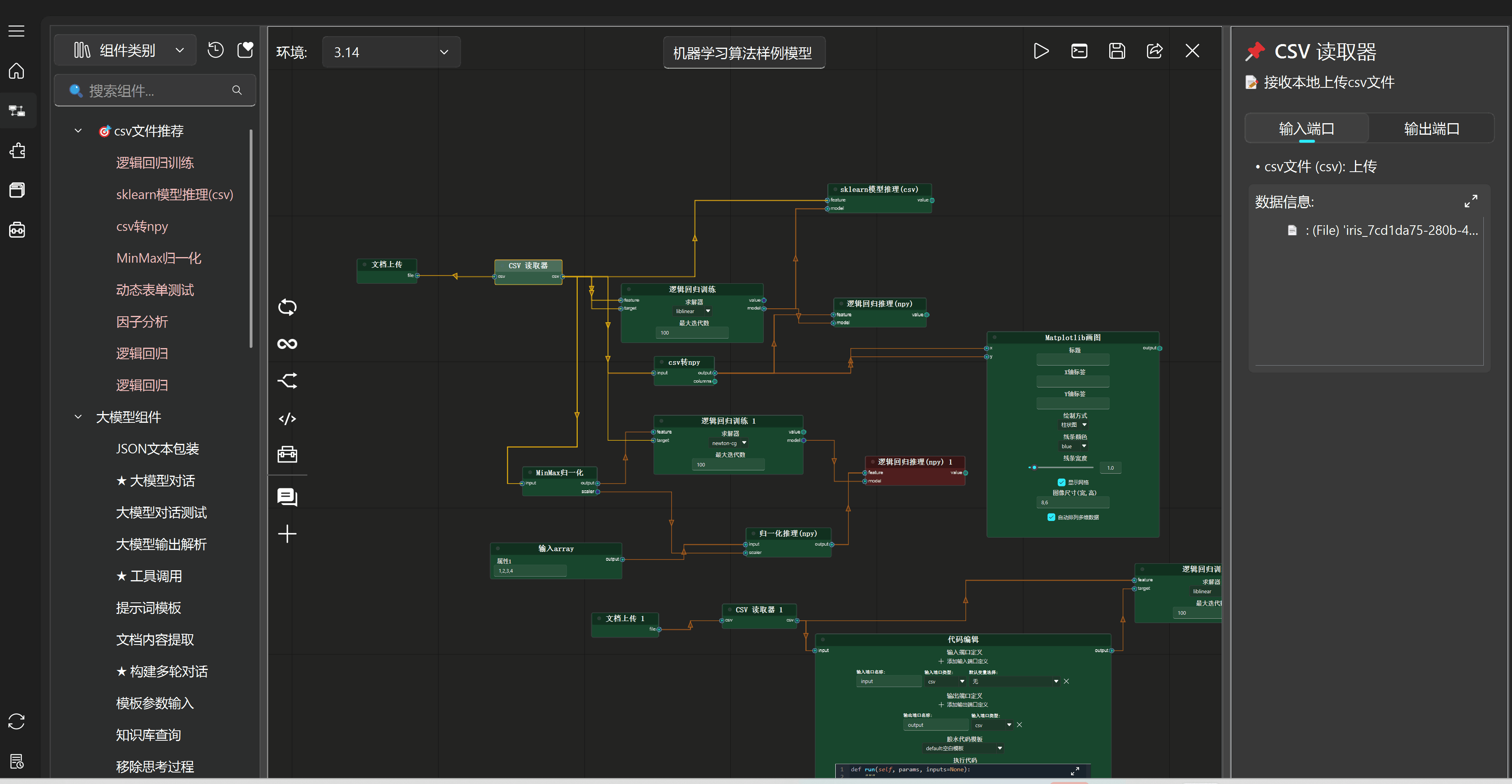The image size is (1512, 784).
Task: Select sklearn模型推理(csv) in component list
Action: coord(174,194)
